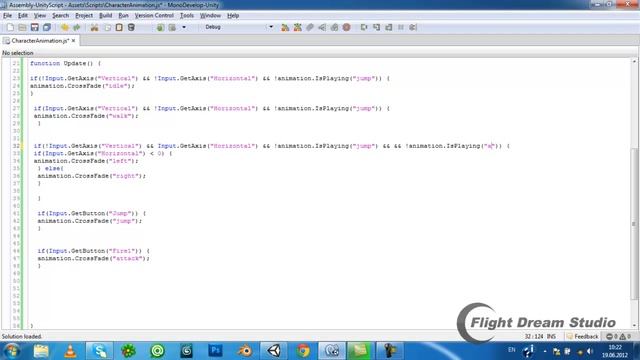Open the Edit menu
Viewport: 640px width, 360px height.
pos(23,16)
